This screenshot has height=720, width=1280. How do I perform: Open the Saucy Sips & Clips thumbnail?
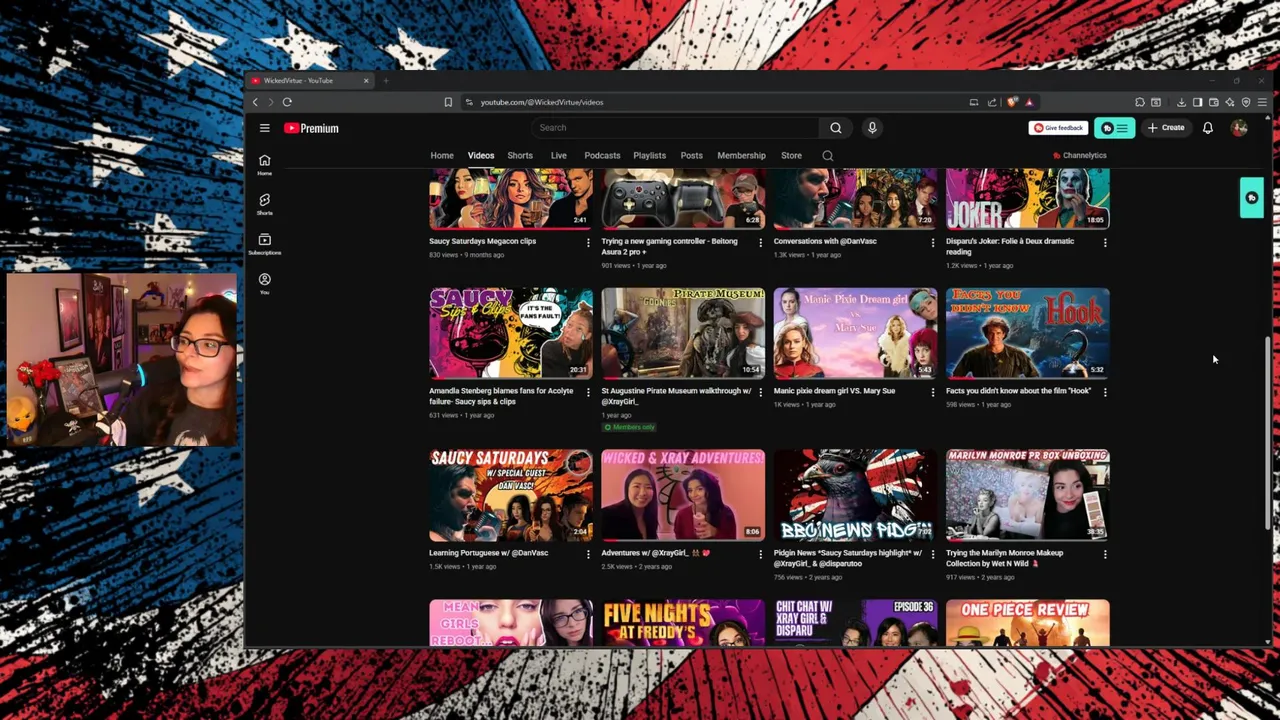(511, 333)
